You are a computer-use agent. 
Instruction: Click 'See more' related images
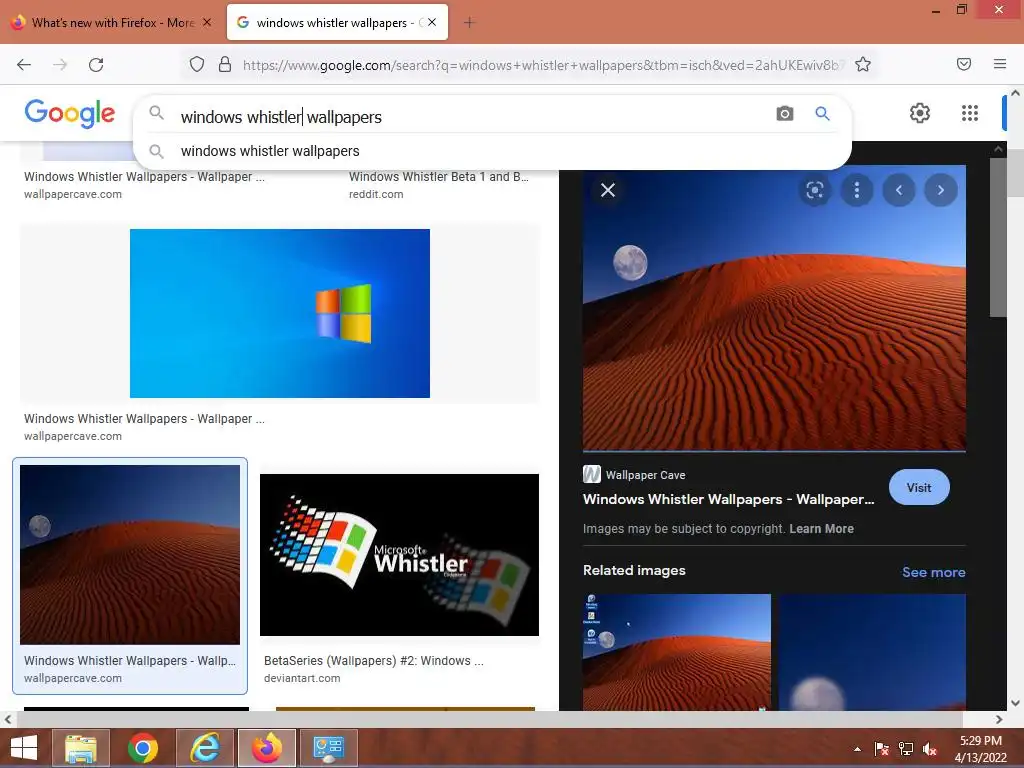(x=933, y=572)
